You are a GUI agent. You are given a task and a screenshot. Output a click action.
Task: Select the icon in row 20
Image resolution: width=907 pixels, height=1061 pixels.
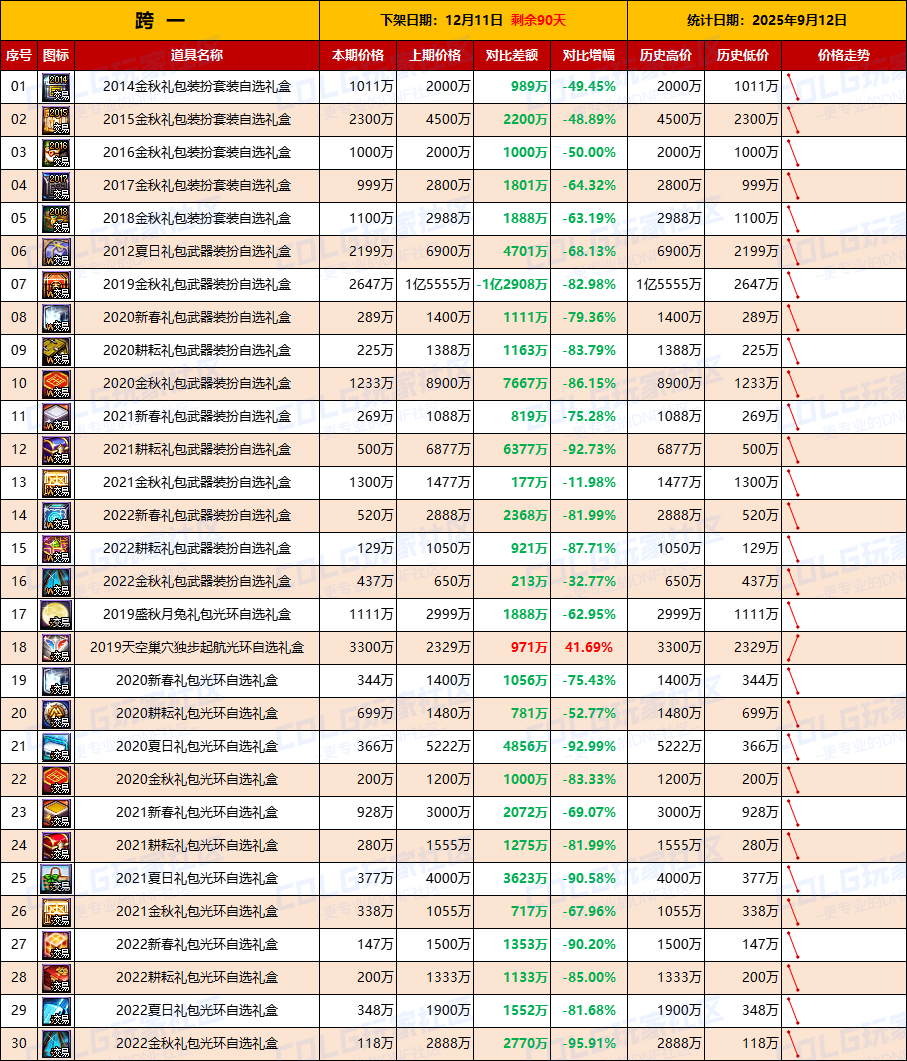pos(56,714)
